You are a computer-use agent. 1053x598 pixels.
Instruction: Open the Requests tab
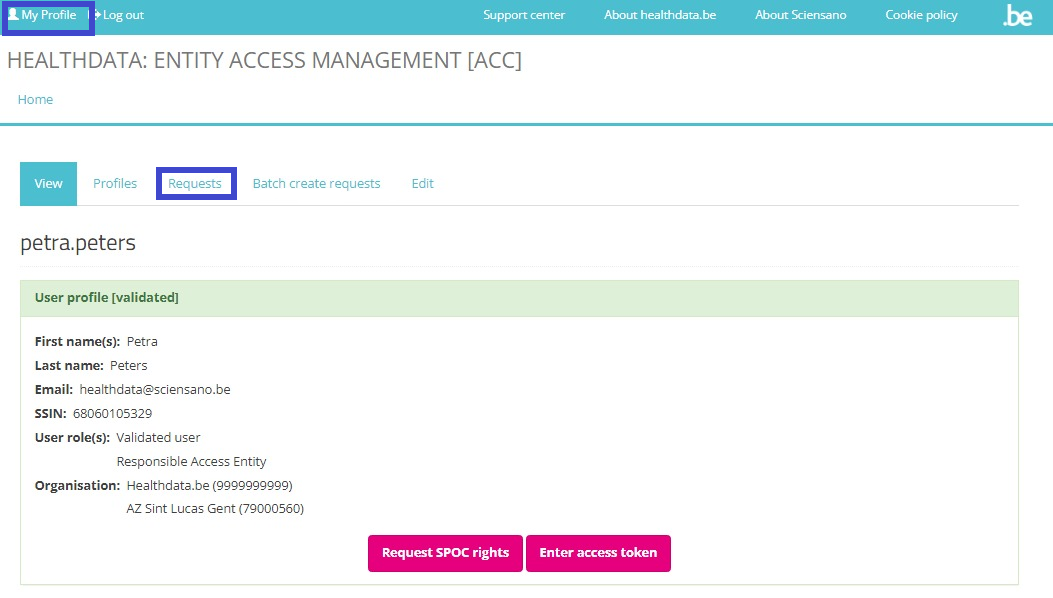click(x=195, y=184)
